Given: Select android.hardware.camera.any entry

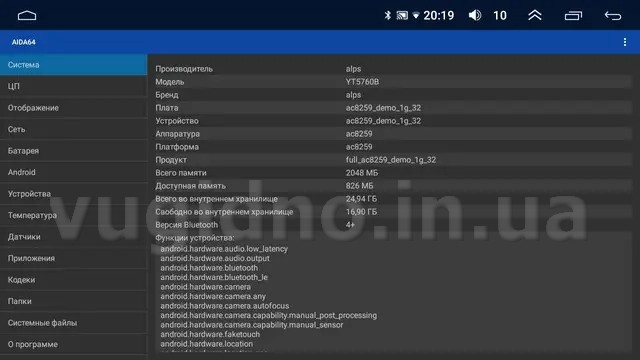Looking at the screenshot, I should pyautogui.click(x=213, y=296).
